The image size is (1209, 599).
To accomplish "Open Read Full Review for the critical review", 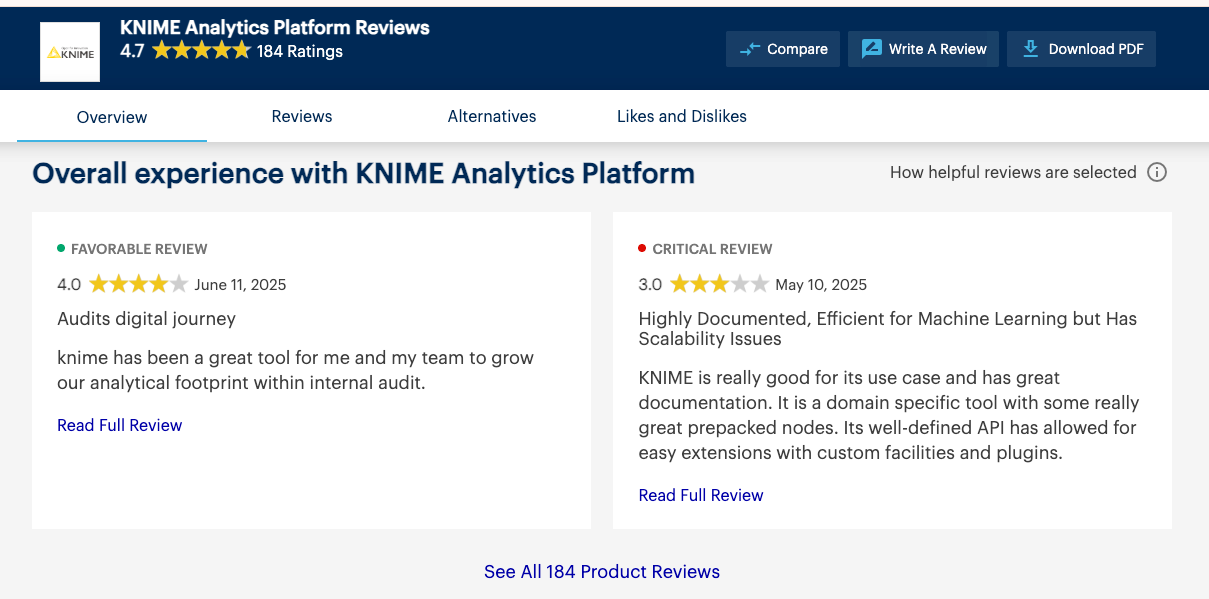I will 701,495.
